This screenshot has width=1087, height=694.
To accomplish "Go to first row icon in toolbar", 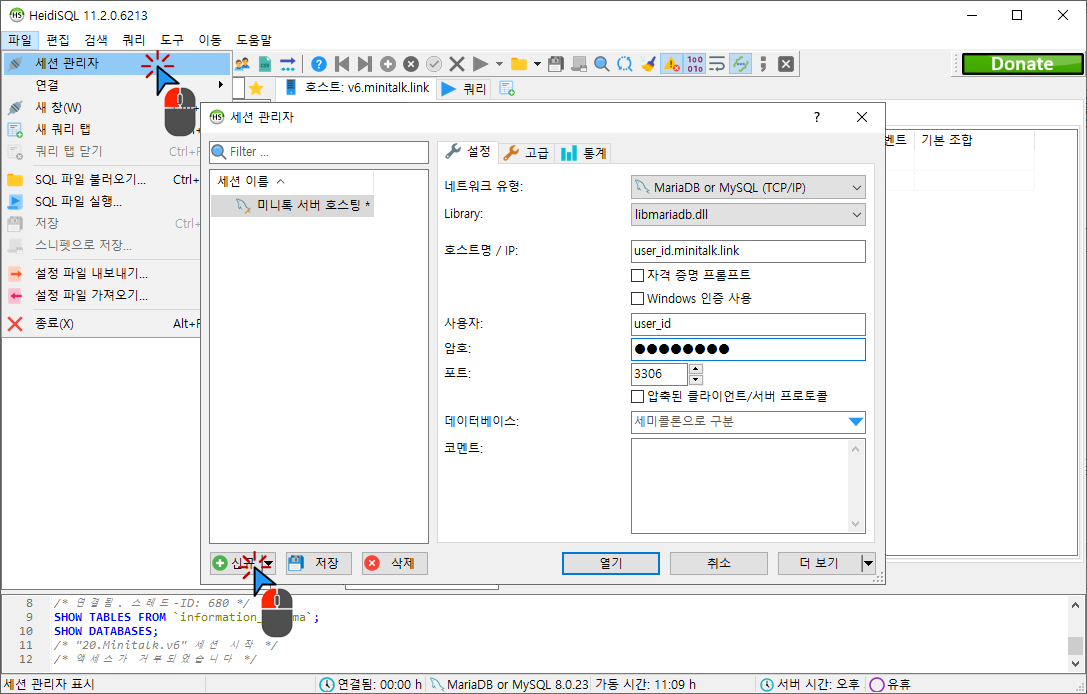I will [x=342, y=64].
